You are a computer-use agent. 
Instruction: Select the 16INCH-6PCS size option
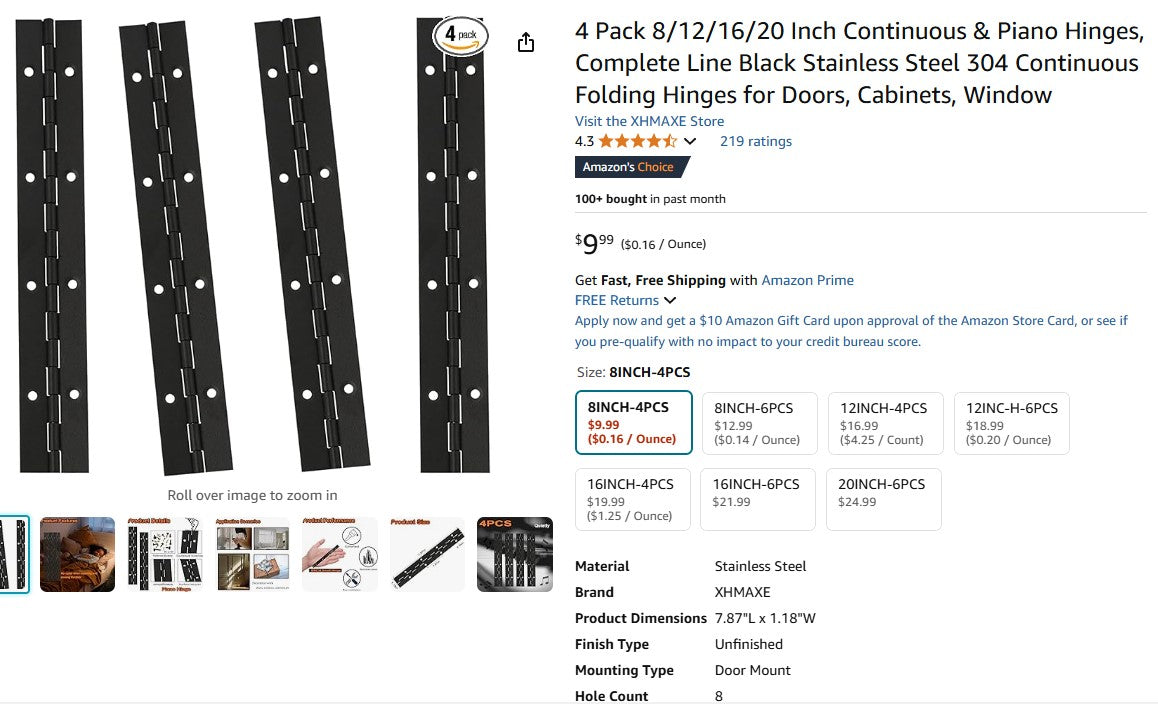pos(757,499)
